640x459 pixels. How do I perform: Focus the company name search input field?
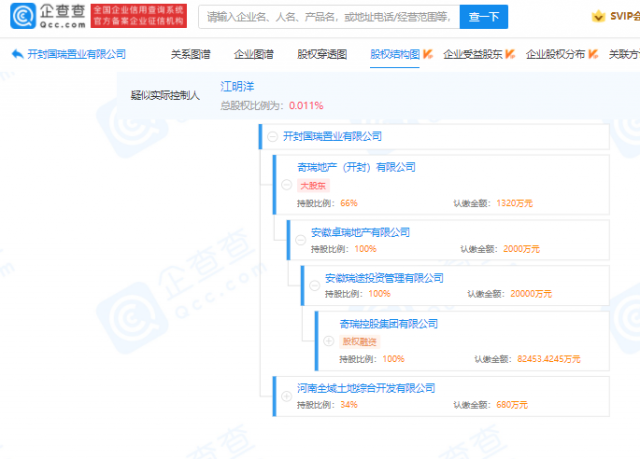[329, 17]
